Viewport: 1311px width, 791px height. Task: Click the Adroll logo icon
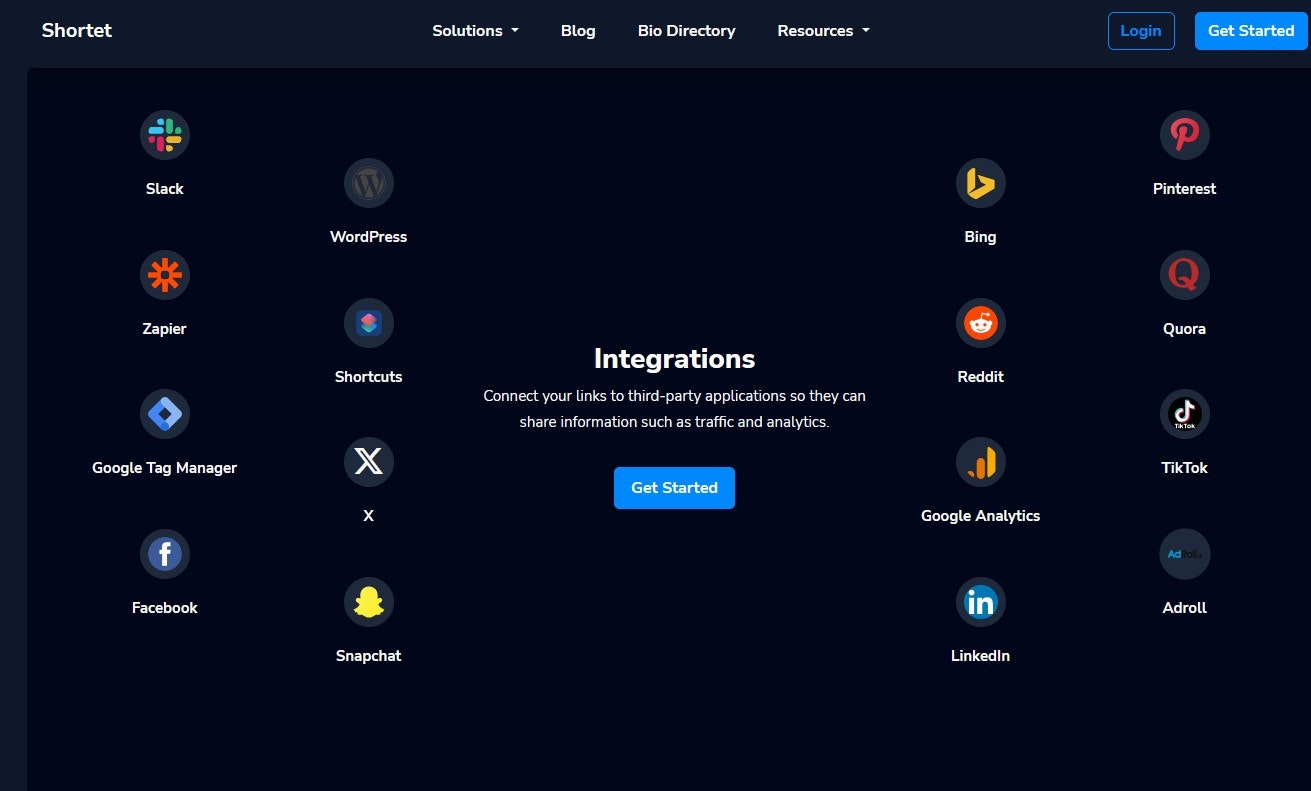[1185, 554]
